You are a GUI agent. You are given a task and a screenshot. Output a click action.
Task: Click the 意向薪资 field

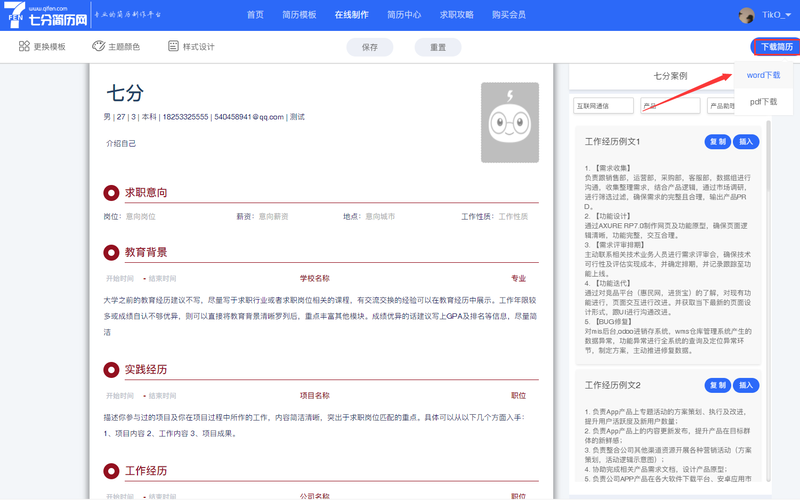click(x=273, y=216)
